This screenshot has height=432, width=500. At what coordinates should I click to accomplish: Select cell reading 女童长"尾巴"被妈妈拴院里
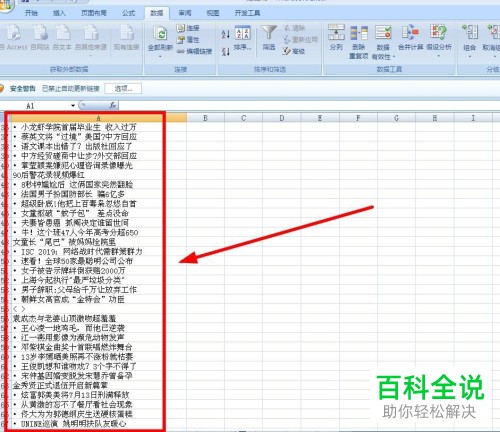pos(98,242)
